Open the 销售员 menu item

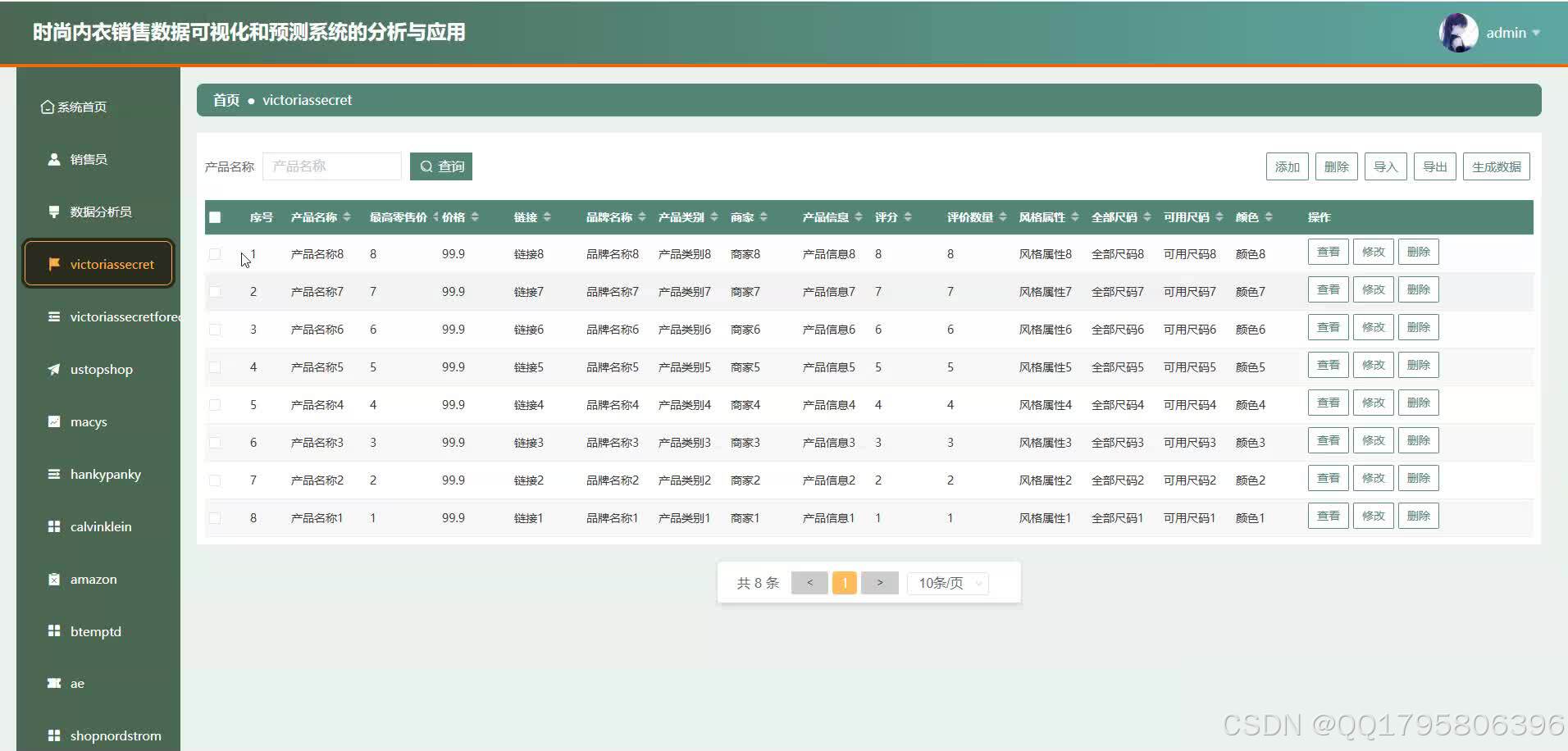(98, 159)
